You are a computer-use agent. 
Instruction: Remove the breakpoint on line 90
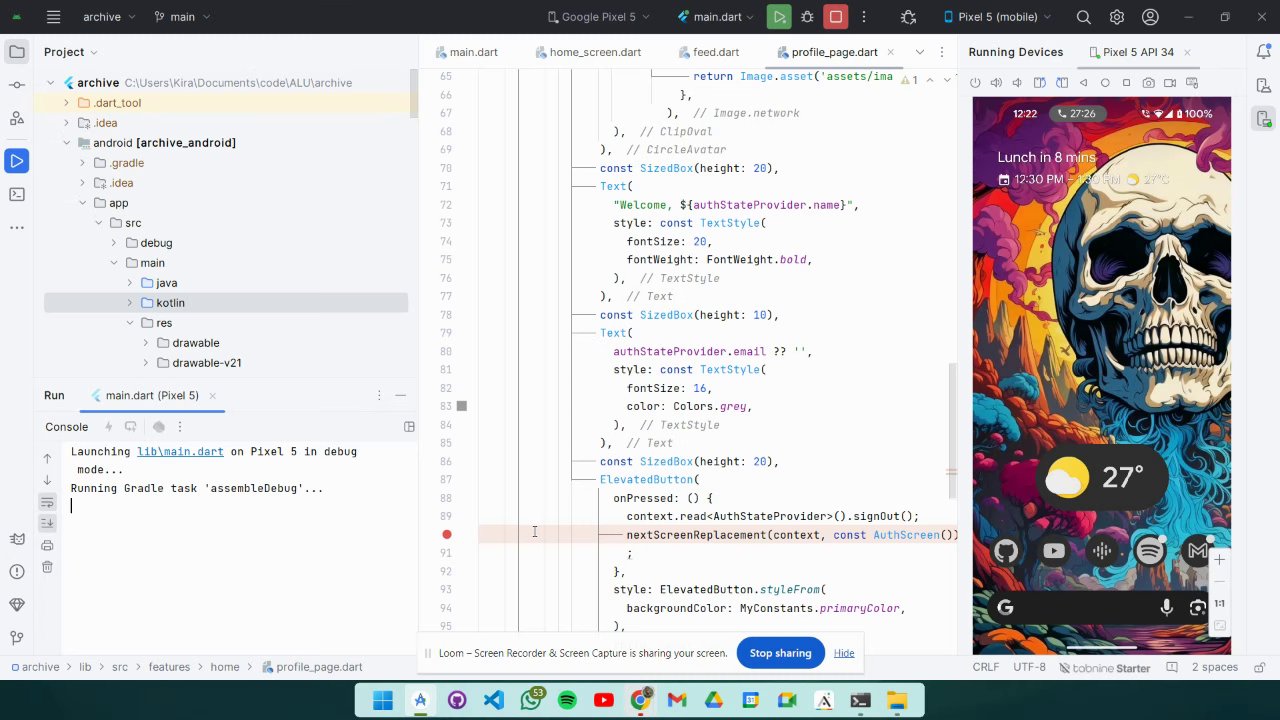click(447, 535)
